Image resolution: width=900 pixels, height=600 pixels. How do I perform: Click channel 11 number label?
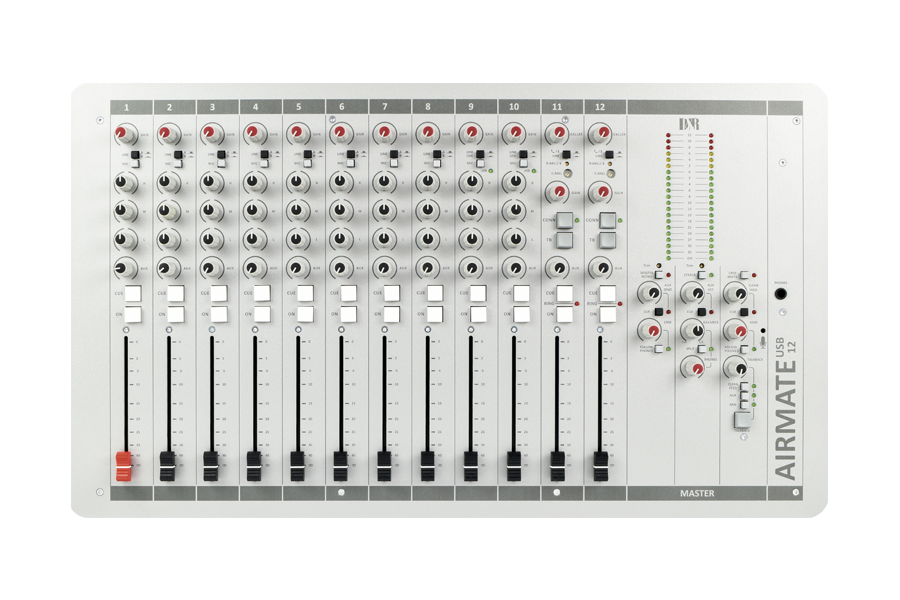557,107
